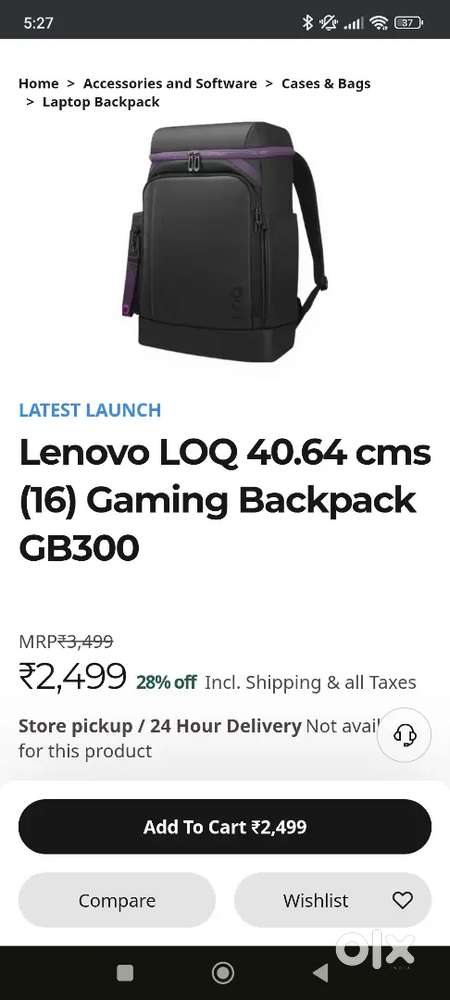Add To Cart for ₹2,499

[225, 827]
